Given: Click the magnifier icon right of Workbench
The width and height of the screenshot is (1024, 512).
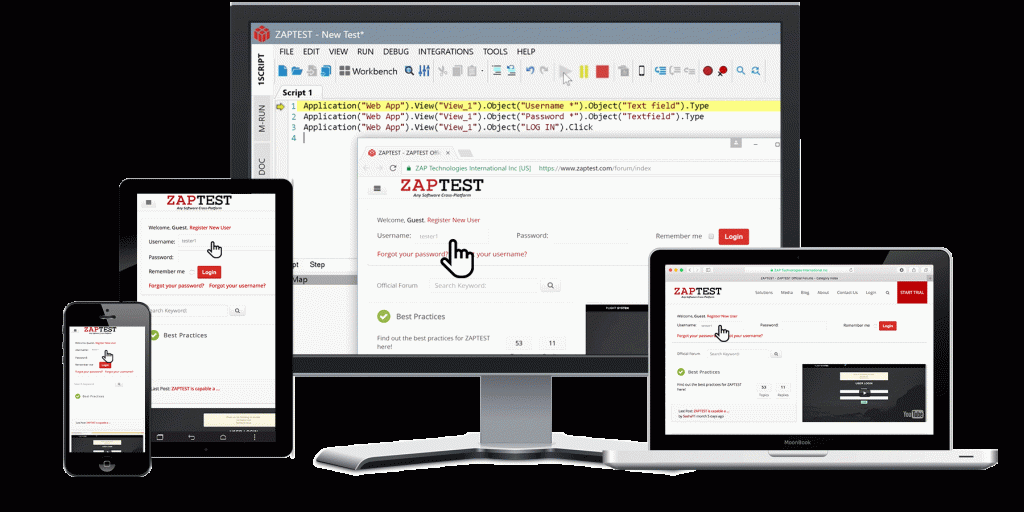Looking at the screenshot, I should 409,71.
